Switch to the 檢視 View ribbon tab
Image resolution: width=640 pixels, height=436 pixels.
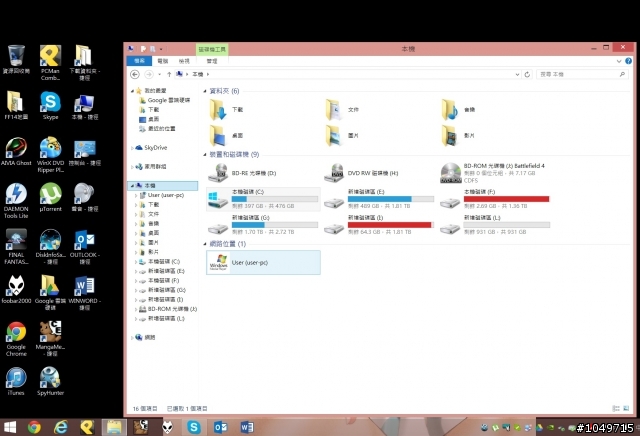[x=184, y=61]
